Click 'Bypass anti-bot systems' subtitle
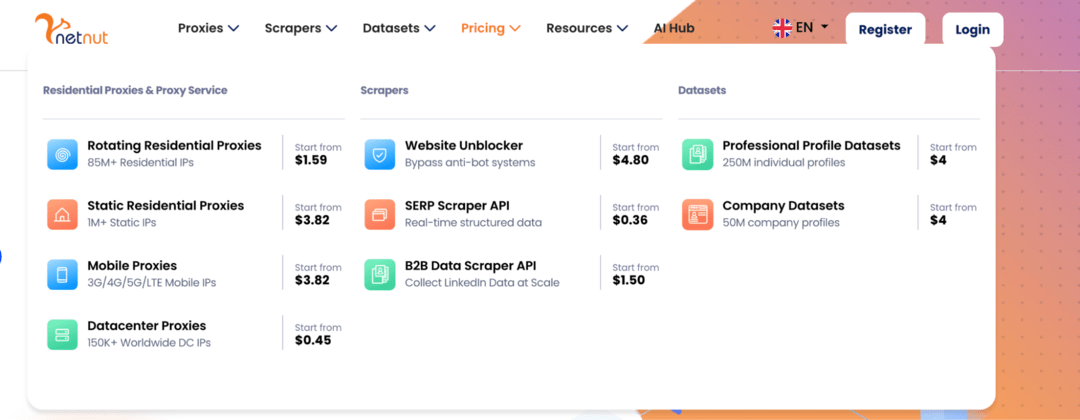 click(x=470, y=162)
